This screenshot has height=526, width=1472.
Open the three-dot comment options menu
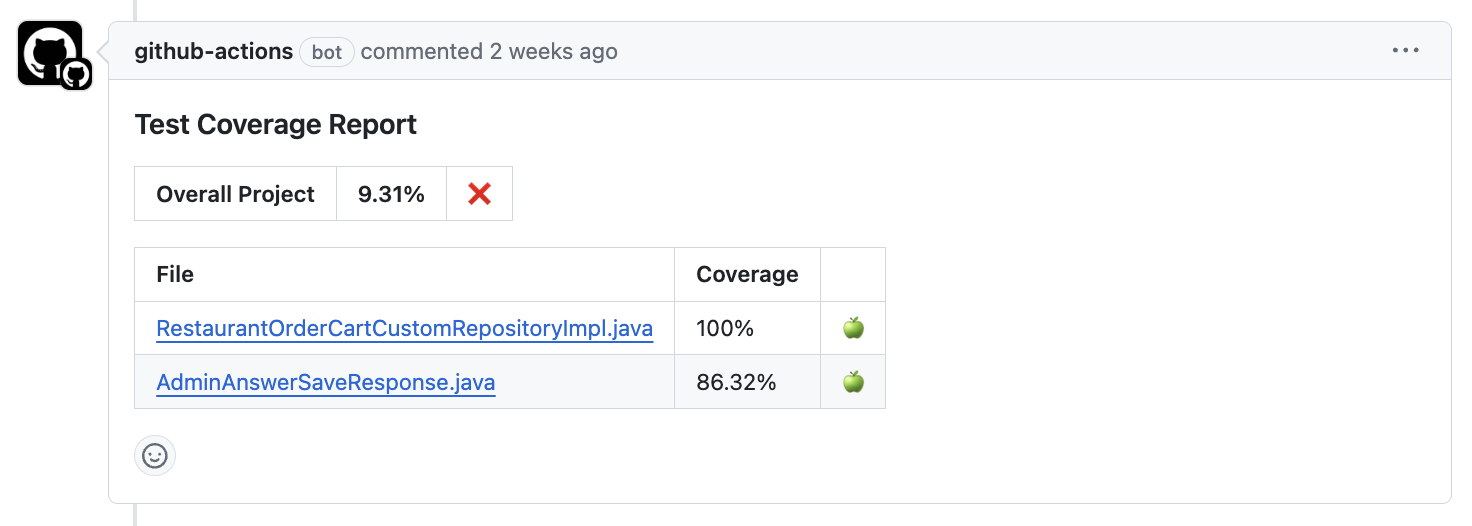[x=1405, y=51]
